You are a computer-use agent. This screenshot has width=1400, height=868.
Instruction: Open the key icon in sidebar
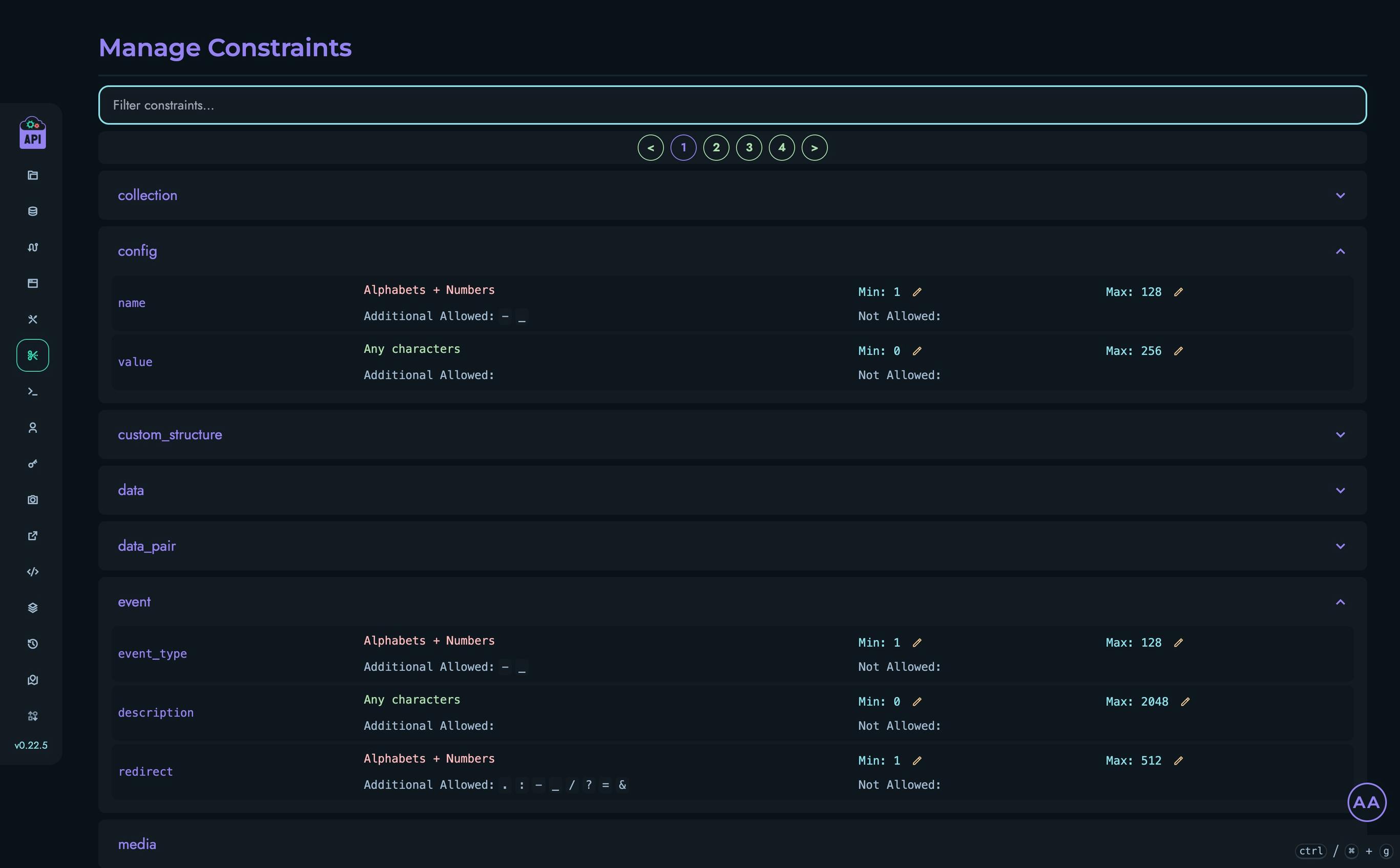pos(33,464)
